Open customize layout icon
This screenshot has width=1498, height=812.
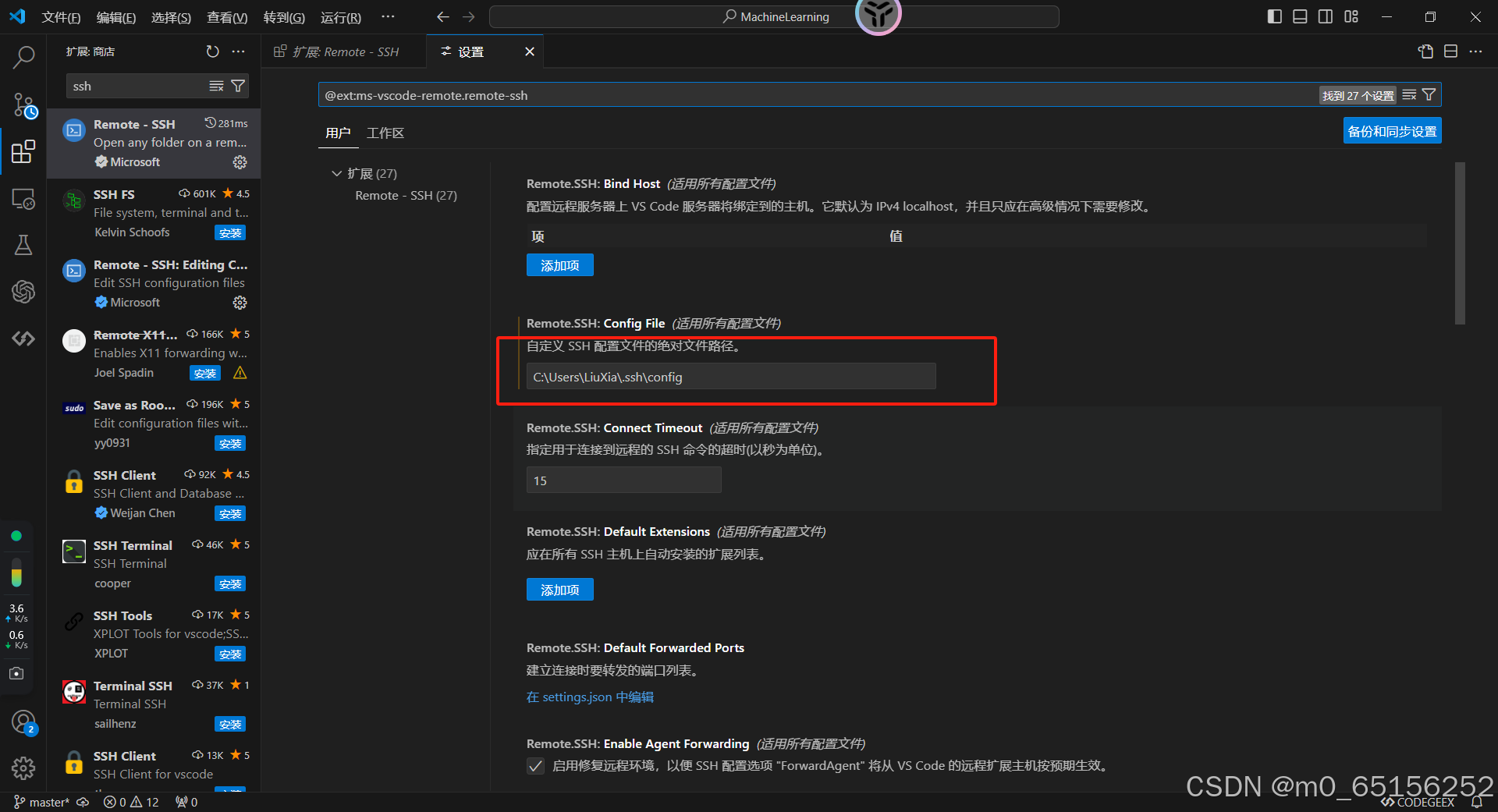click(1351, 16)
